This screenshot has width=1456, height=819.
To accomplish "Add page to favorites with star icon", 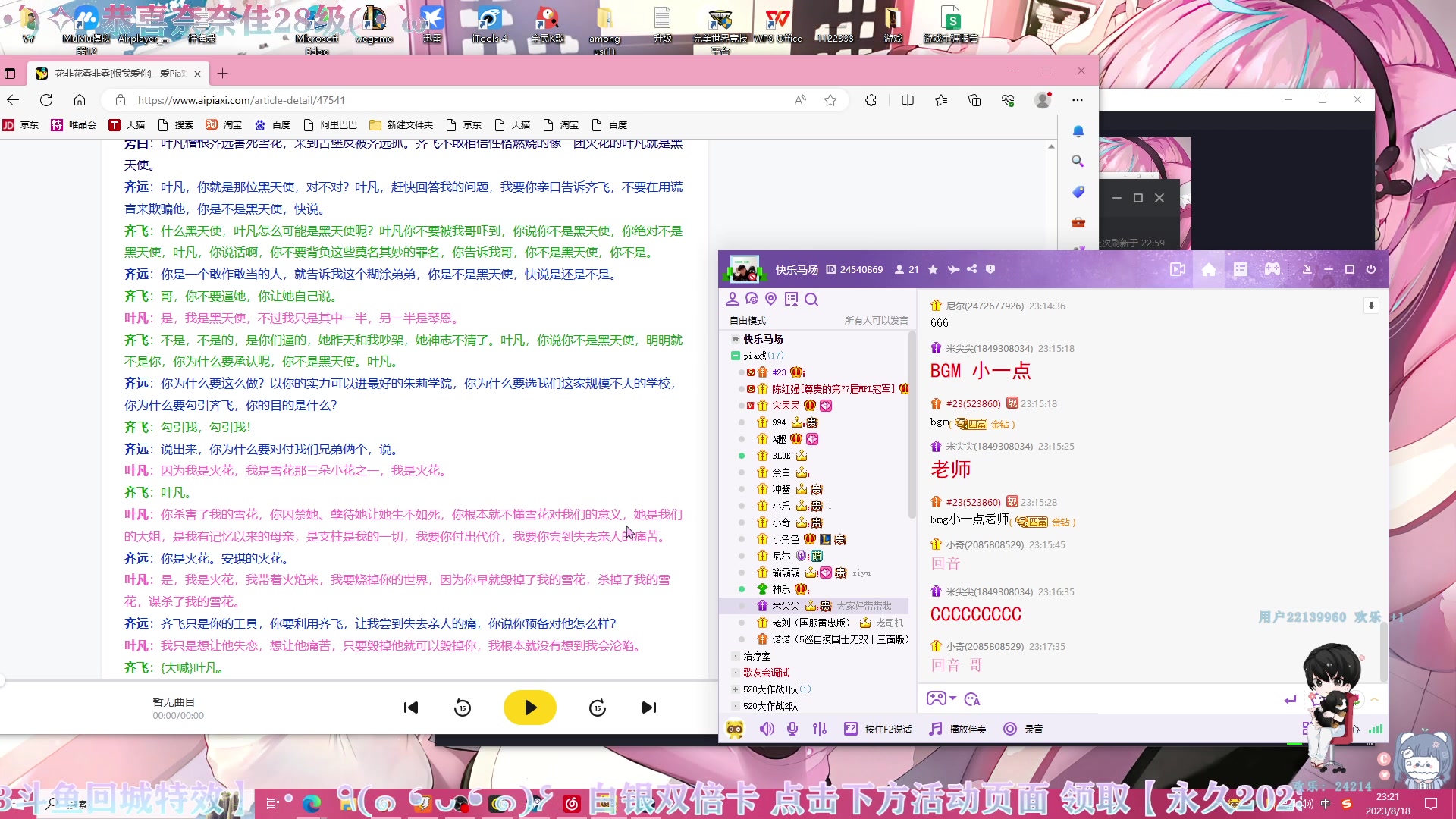I will tap(830, 100).
